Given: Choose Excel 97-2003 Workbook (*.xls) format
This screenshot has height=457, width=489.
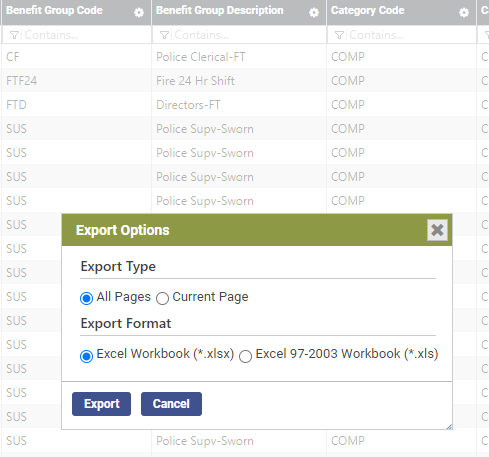Looking at the screenshot, I should pos(245,356).
